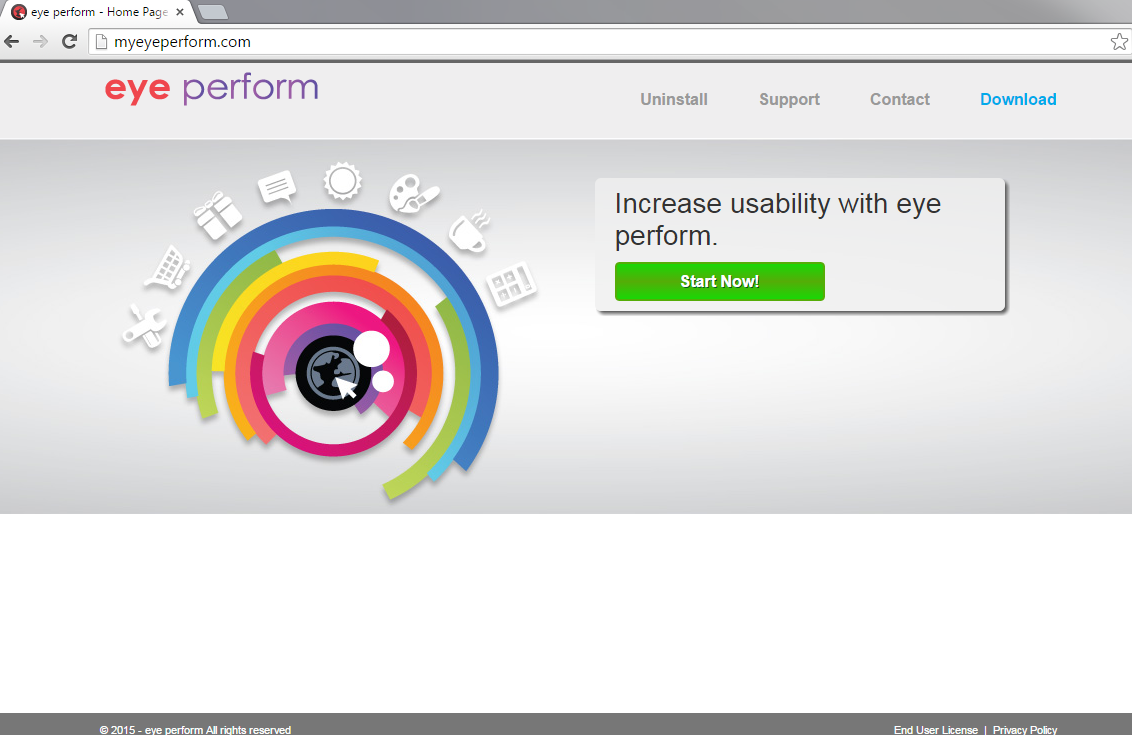The width and height of the screenshot is (1132, 735).
Task: Close the eye perform browser tab
Action: click(180, 12)
